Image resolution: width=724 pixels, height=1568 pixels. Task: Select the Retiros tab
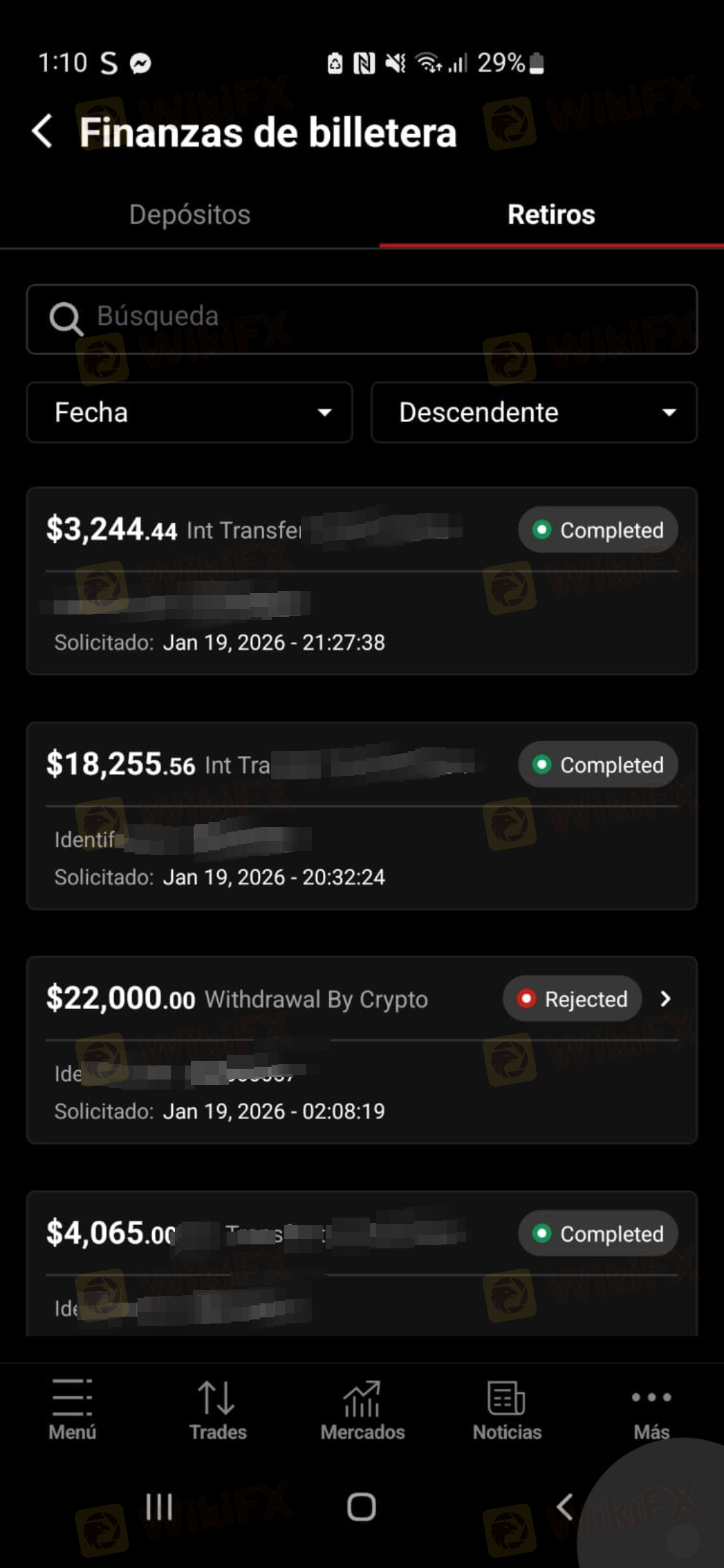(x=551, y=214)
